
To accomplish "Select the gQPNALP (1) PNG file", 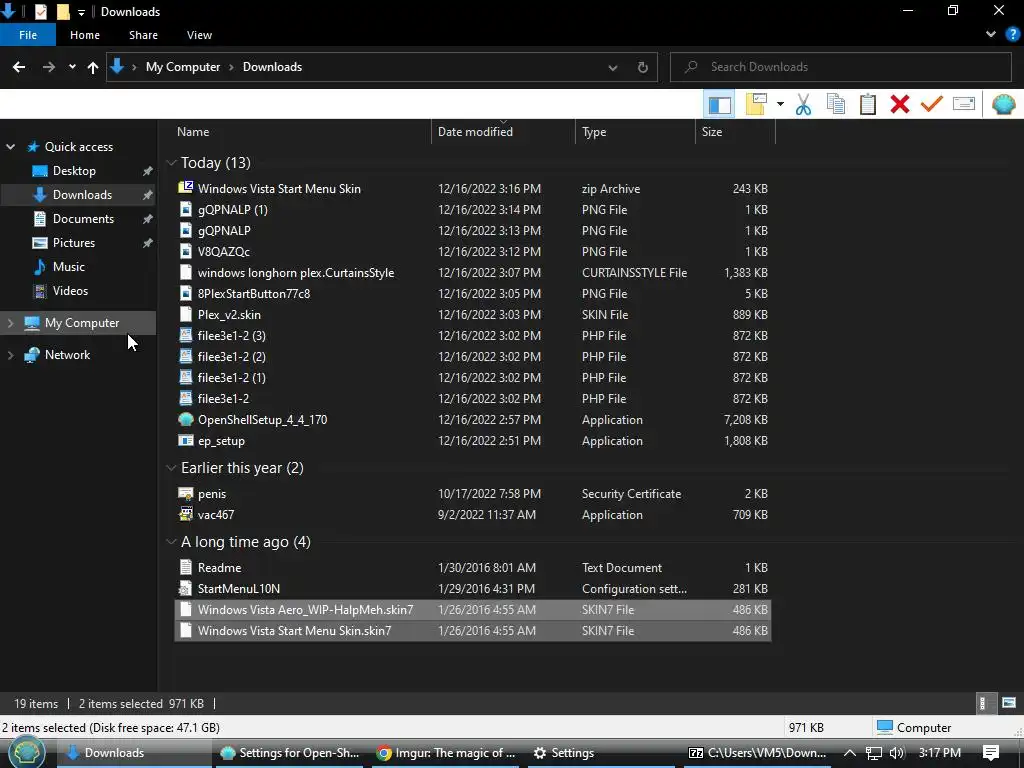I will (473, 210).
